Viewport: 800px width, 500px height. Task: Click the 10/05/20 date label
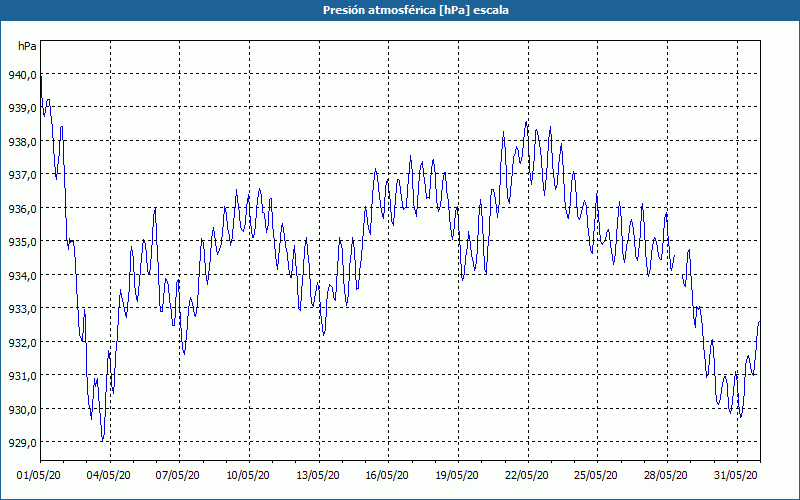[x=248, y=475]
